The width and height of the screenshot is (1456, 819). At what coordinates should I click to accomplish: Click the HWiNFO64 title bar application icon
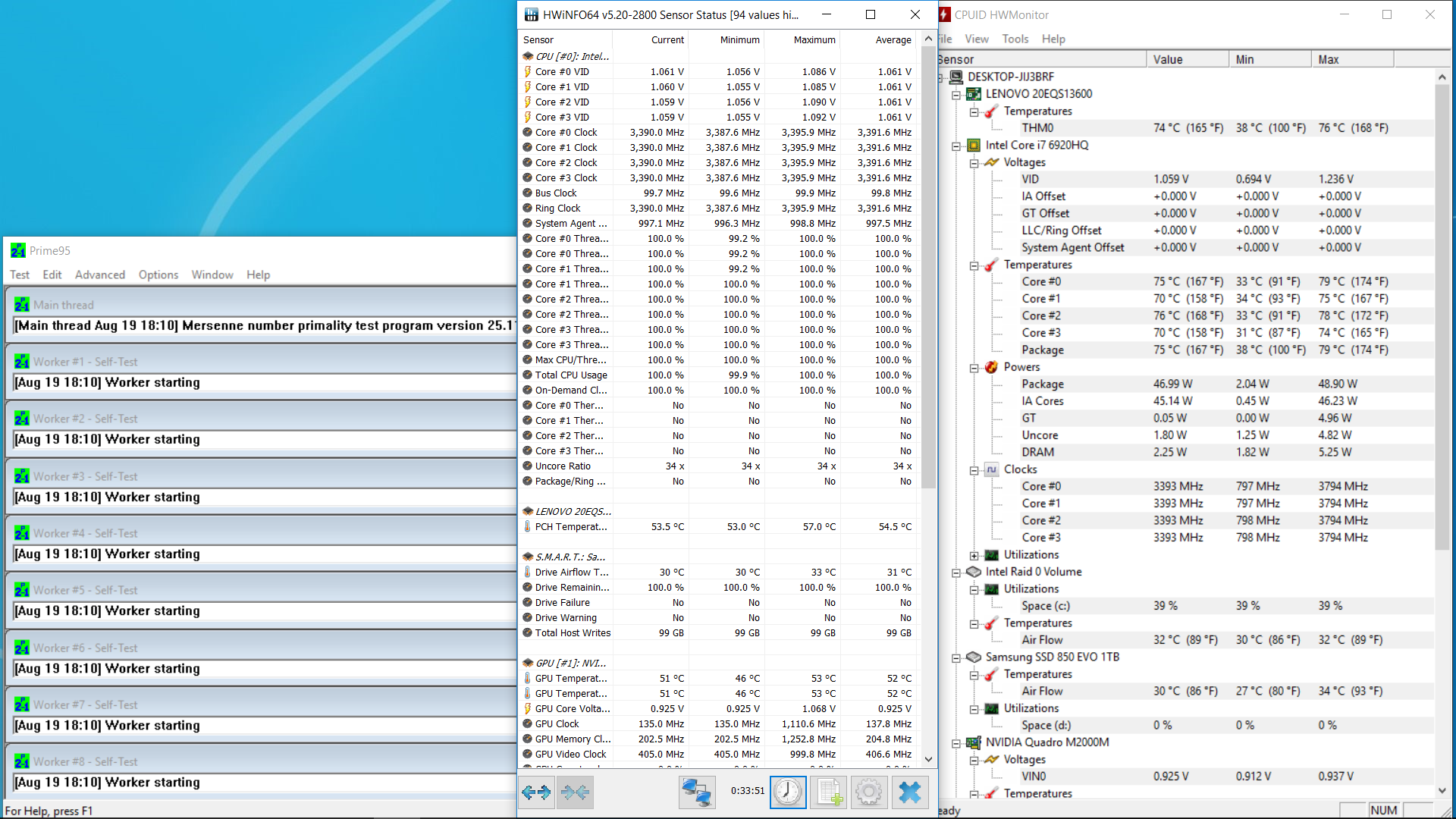[x=531, y=14]
